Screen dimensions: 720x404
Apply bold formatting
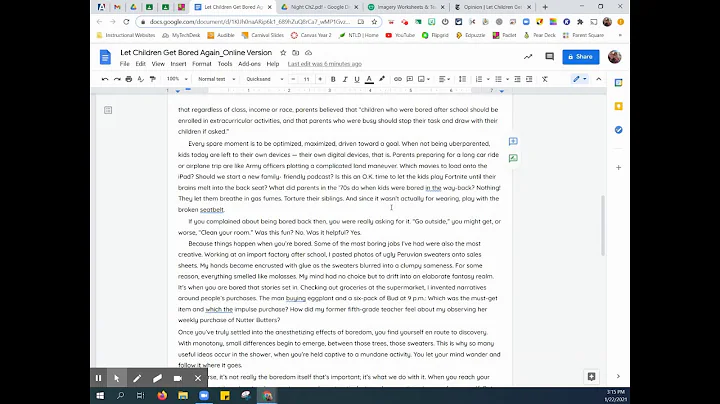point(333,79)
